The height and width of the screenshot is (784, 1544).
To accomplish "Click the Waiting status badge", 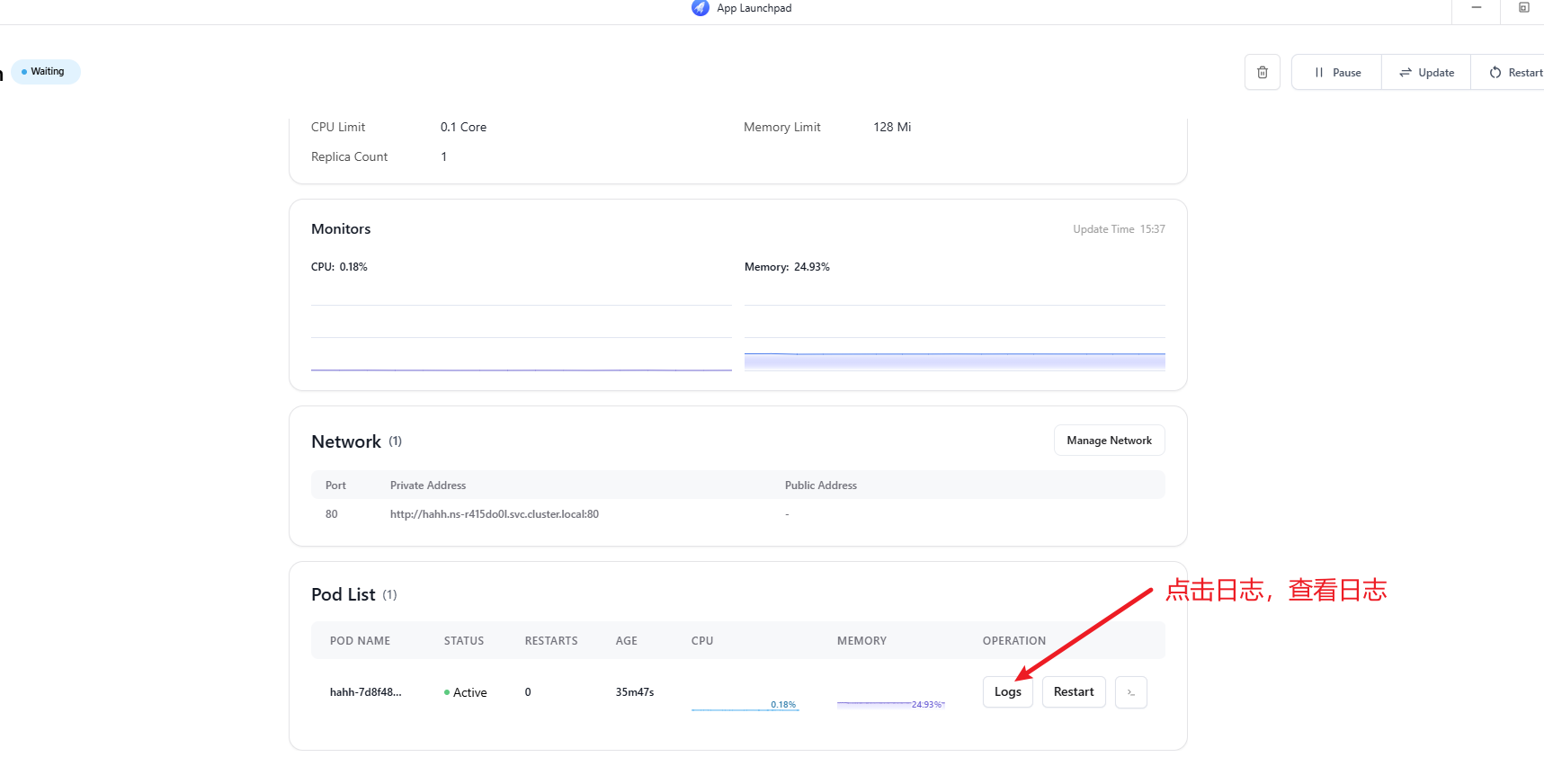I will (46, 72).
